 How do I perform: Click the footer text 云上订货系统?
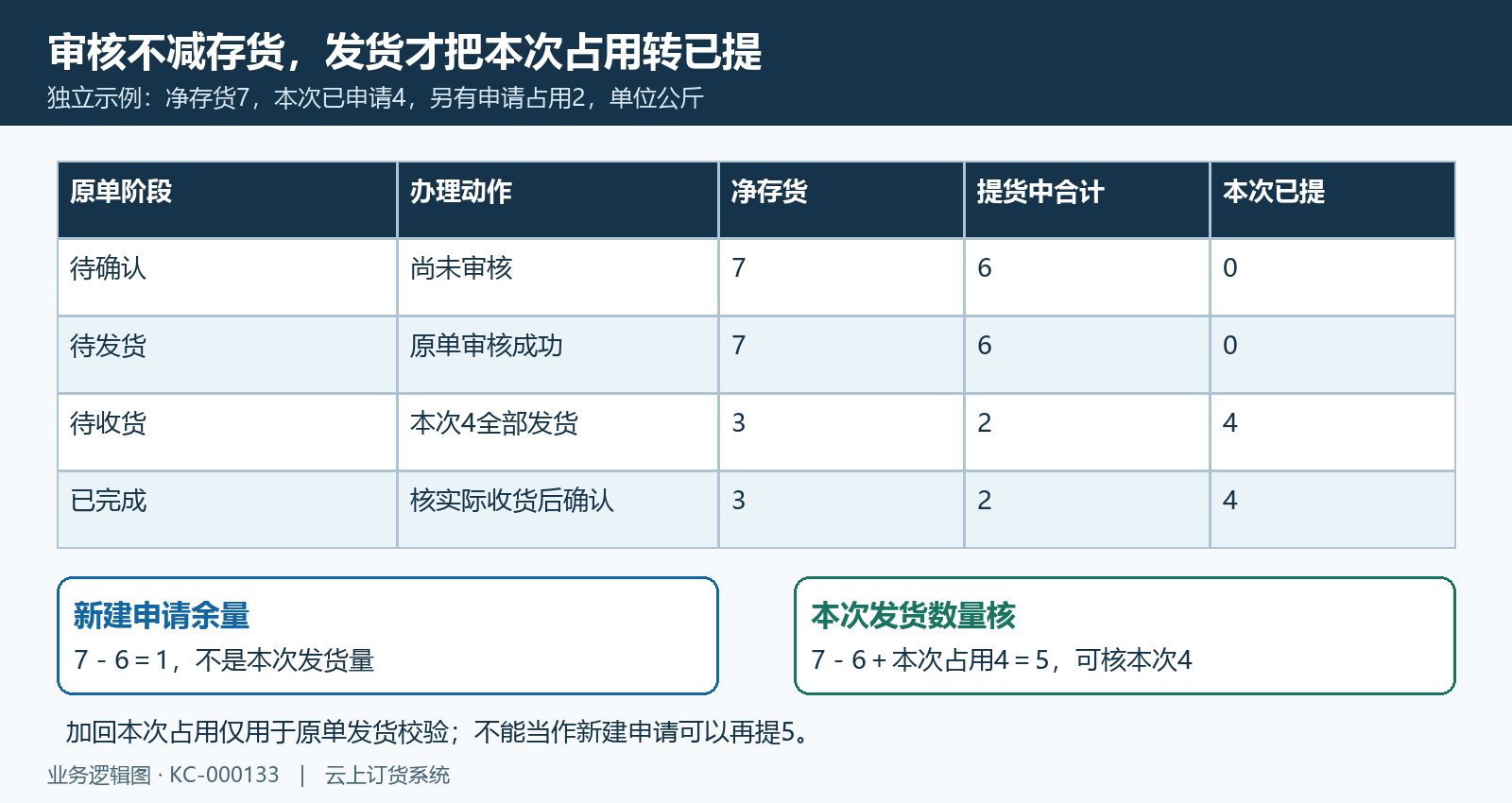pyautogui.click(x=387, y=776)
